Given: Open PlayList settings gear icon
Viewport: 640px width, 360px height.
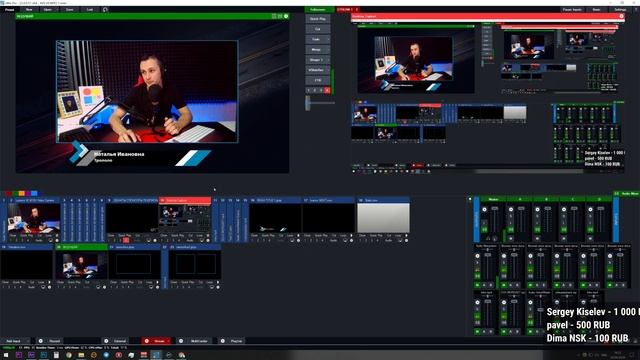Looking at the screenshot, I should [x=222, y=341].
